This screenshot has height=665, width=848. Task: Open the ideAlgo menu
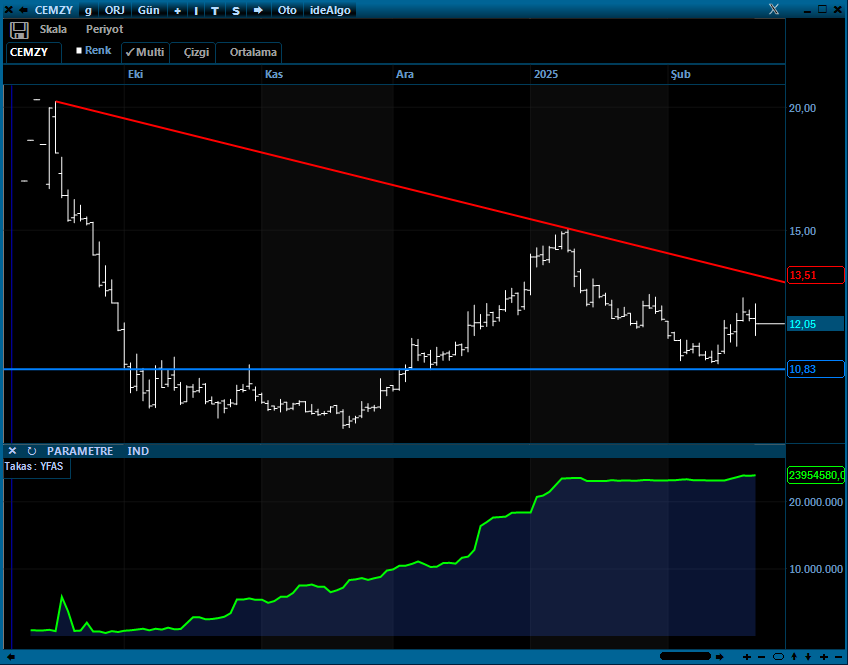pyautogui.click(x=330, y=10)
